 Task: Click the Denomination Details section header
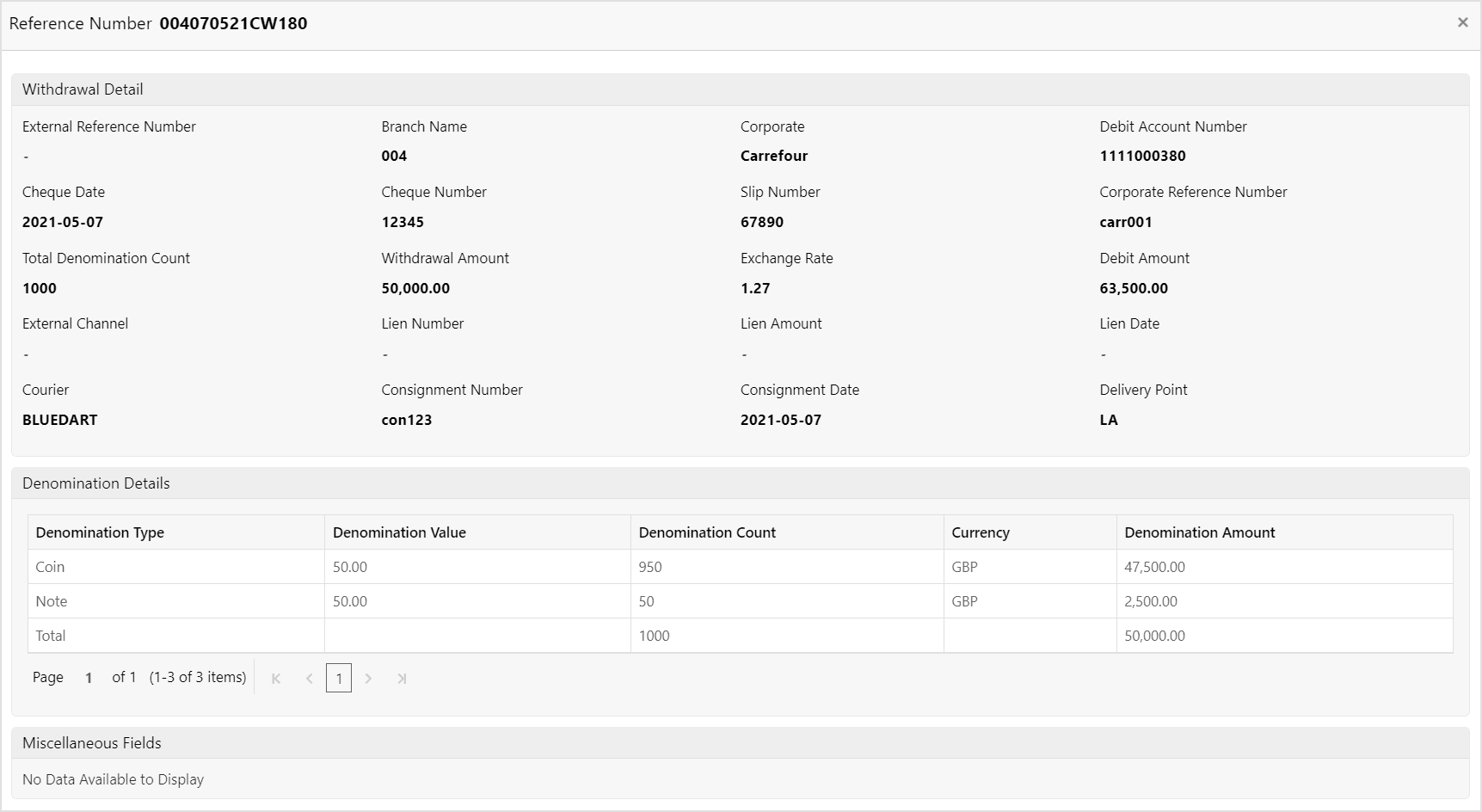tap(741, 483)
